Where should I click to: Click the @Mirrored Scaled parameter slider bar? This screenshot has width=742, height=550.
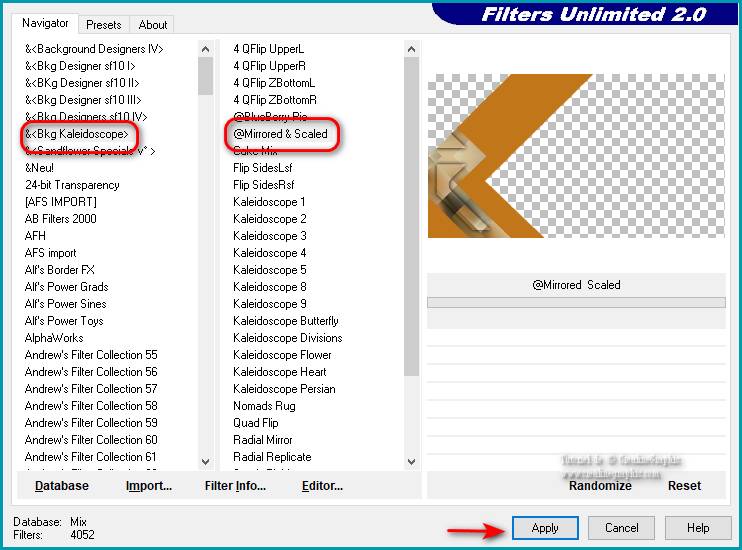pos(576,302)
